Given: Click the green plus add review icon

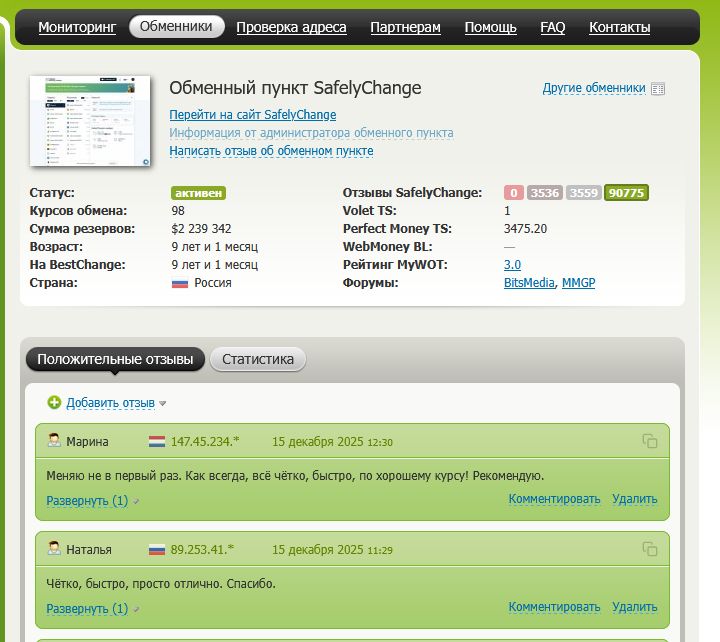Looking at the screenshot, I should [x=54, y=402].
